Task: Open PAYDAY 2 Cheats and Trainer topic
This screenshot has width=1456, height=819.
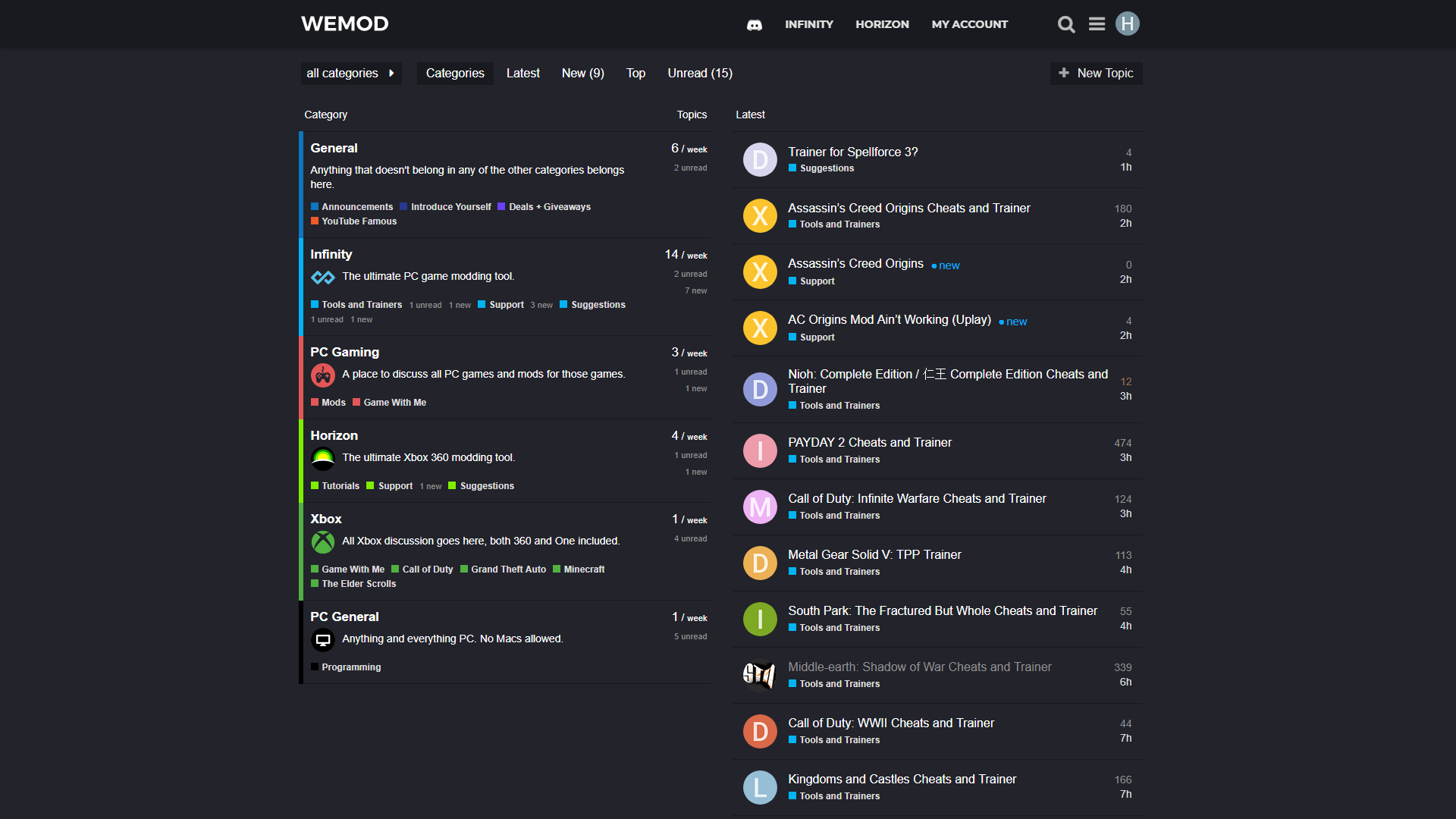Action: tap(870, 443)
